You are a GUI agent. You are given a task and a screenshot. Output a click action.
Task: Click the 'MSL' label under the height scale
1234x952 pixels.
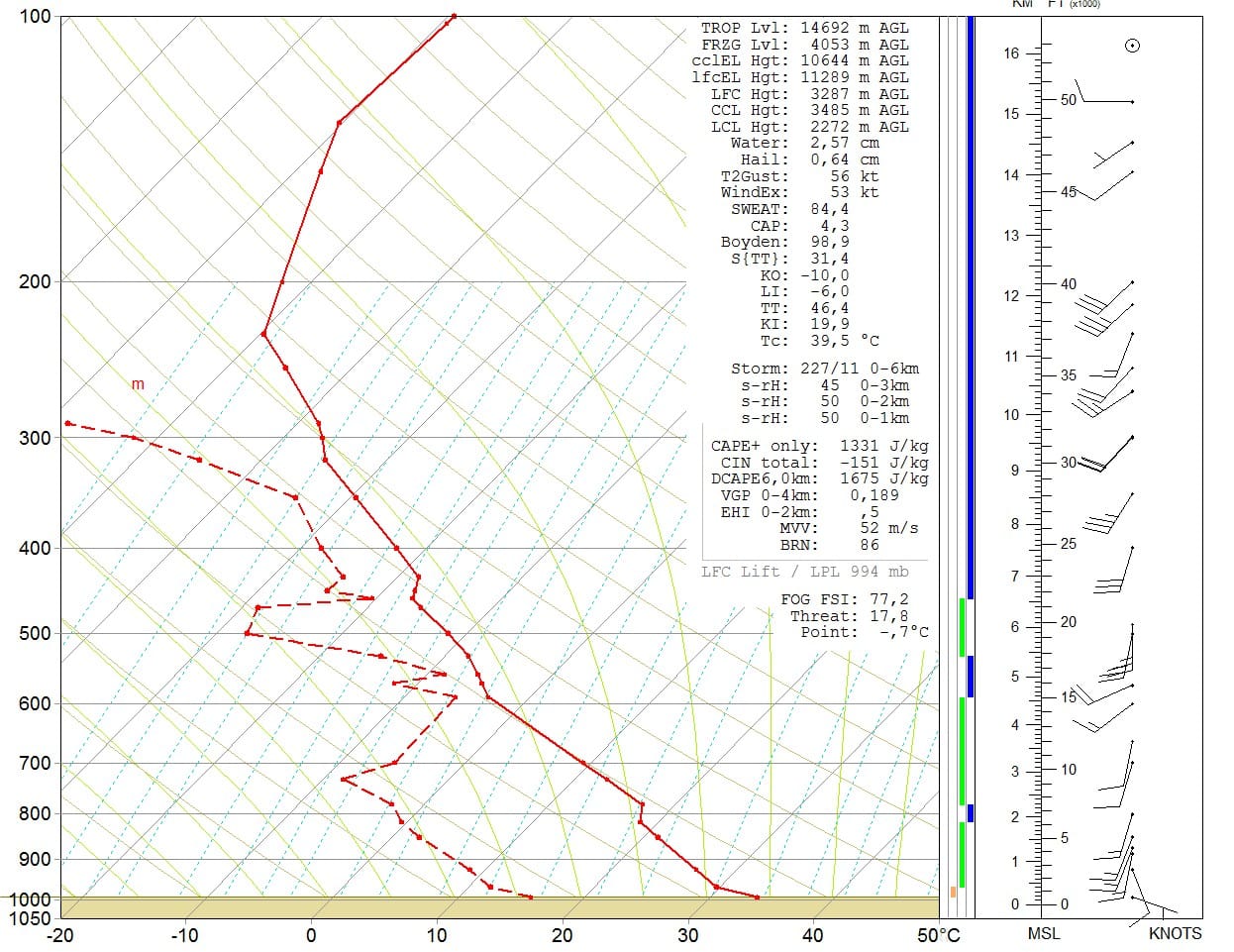1043,933
